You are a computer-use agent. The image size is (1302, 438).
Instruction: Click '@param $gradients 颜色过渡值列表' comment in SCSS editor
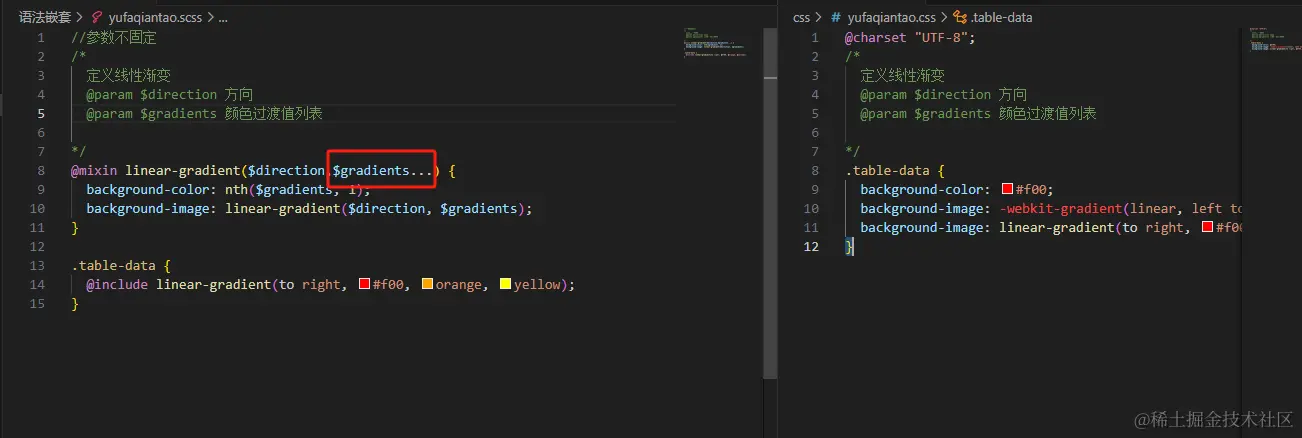click(204, 113)
